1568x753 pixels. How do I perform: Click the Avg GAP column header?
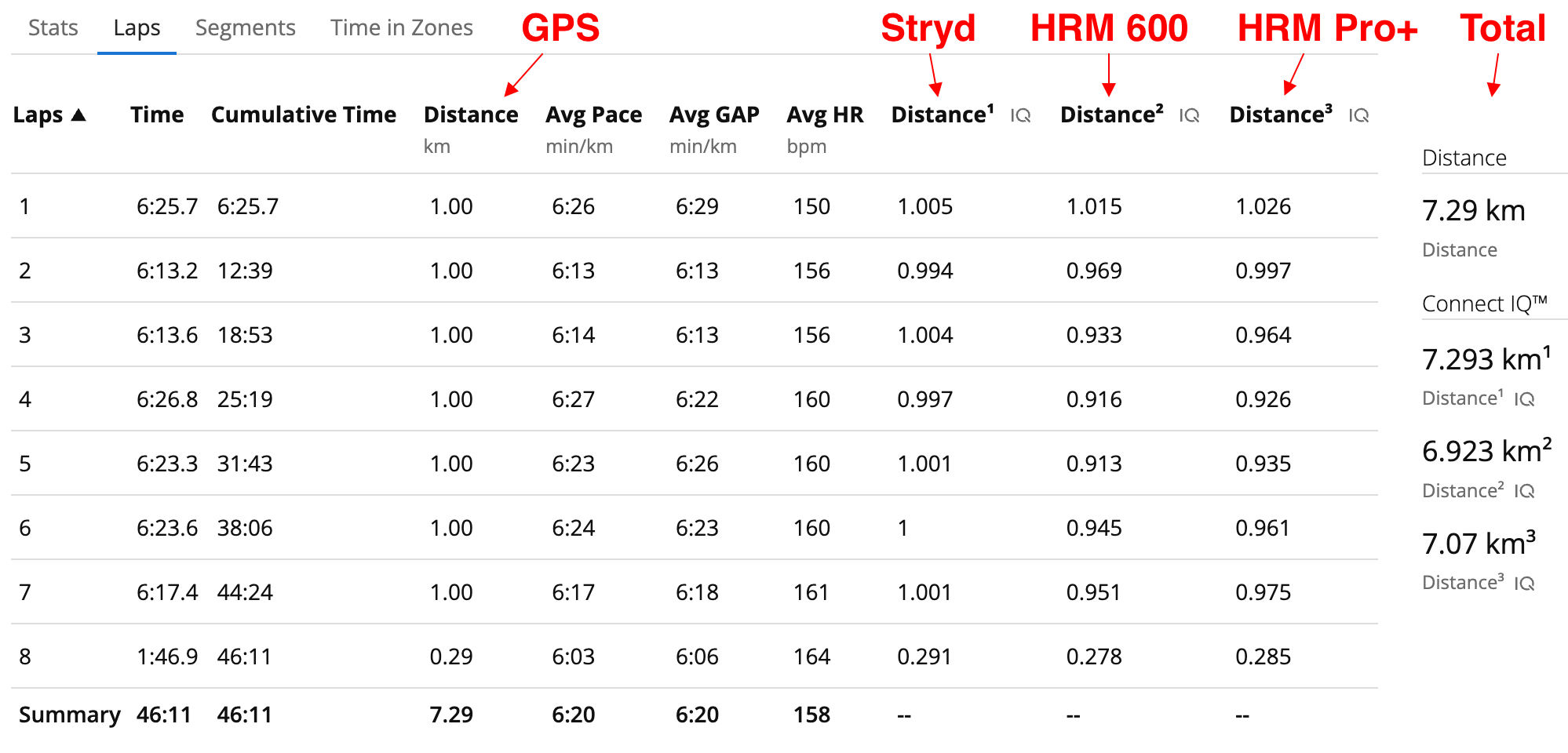click(x=714, y=115)
